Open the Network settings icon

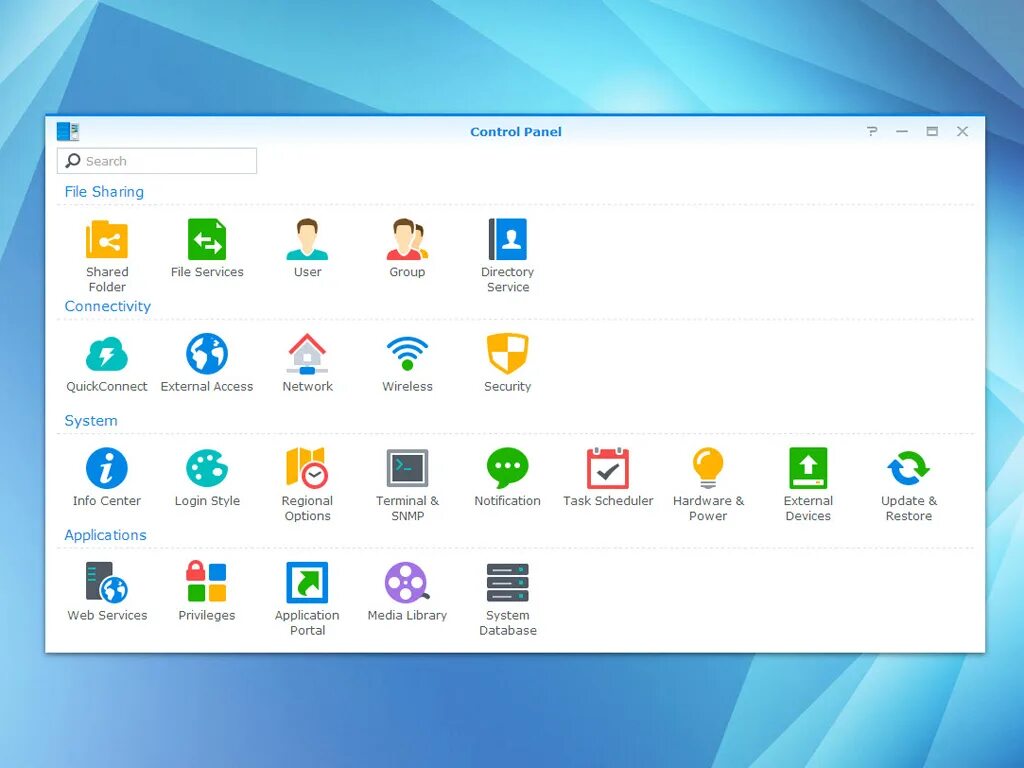[307, 355]
